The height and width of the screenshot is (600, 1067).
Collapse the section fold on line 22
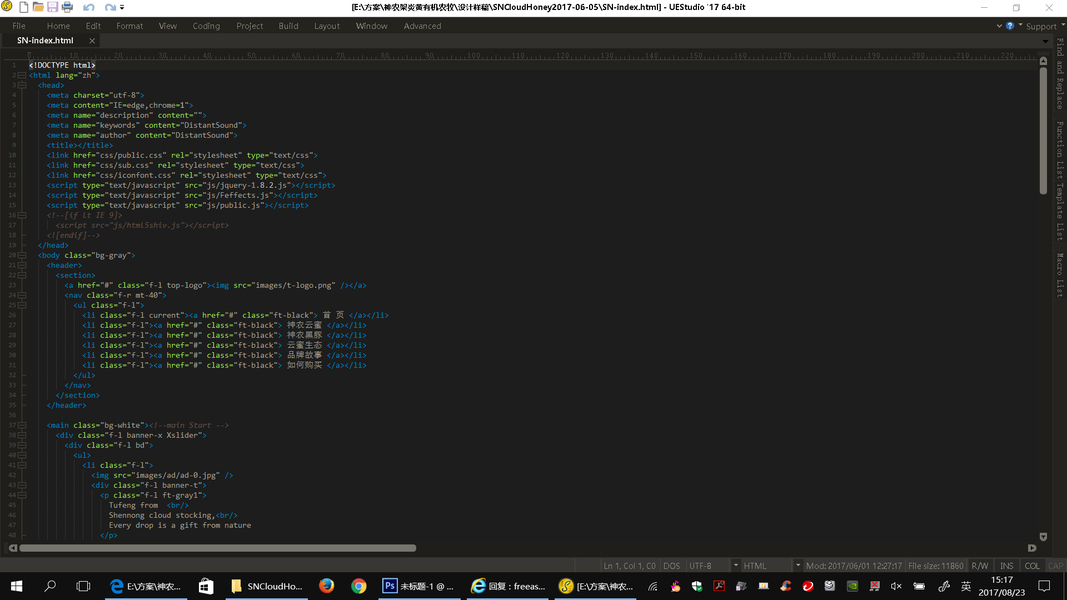click(x=22, y=275)
